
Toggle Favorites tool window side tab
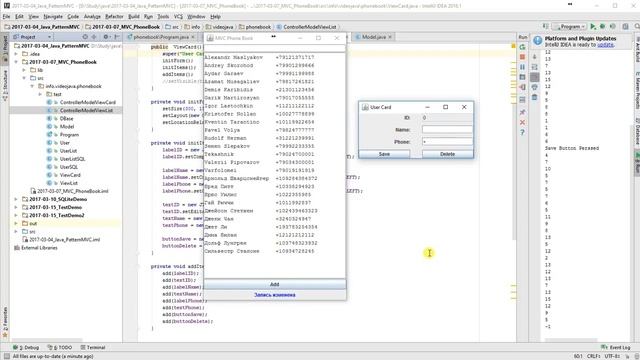coord(5,322)
